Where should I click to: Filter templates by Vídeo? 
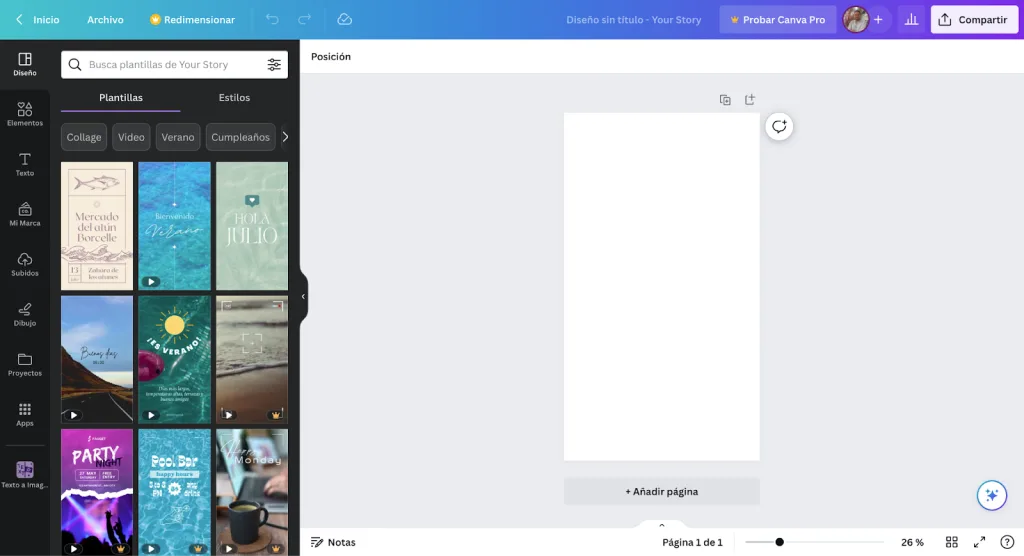[x=131, y=137]
